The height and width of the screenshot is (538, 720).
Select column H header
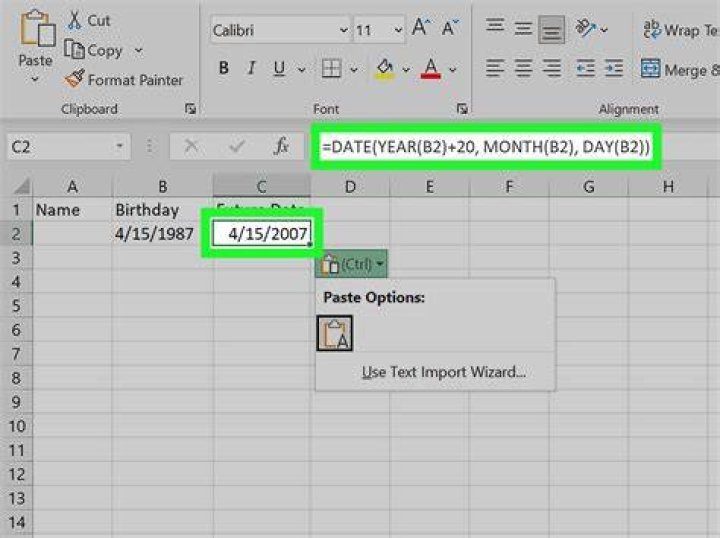[x=668, y=187]
